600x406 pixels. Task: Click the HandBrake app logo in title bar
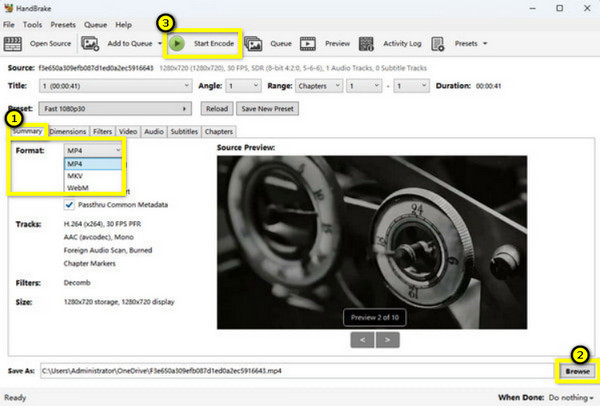[x=9, y=8]
